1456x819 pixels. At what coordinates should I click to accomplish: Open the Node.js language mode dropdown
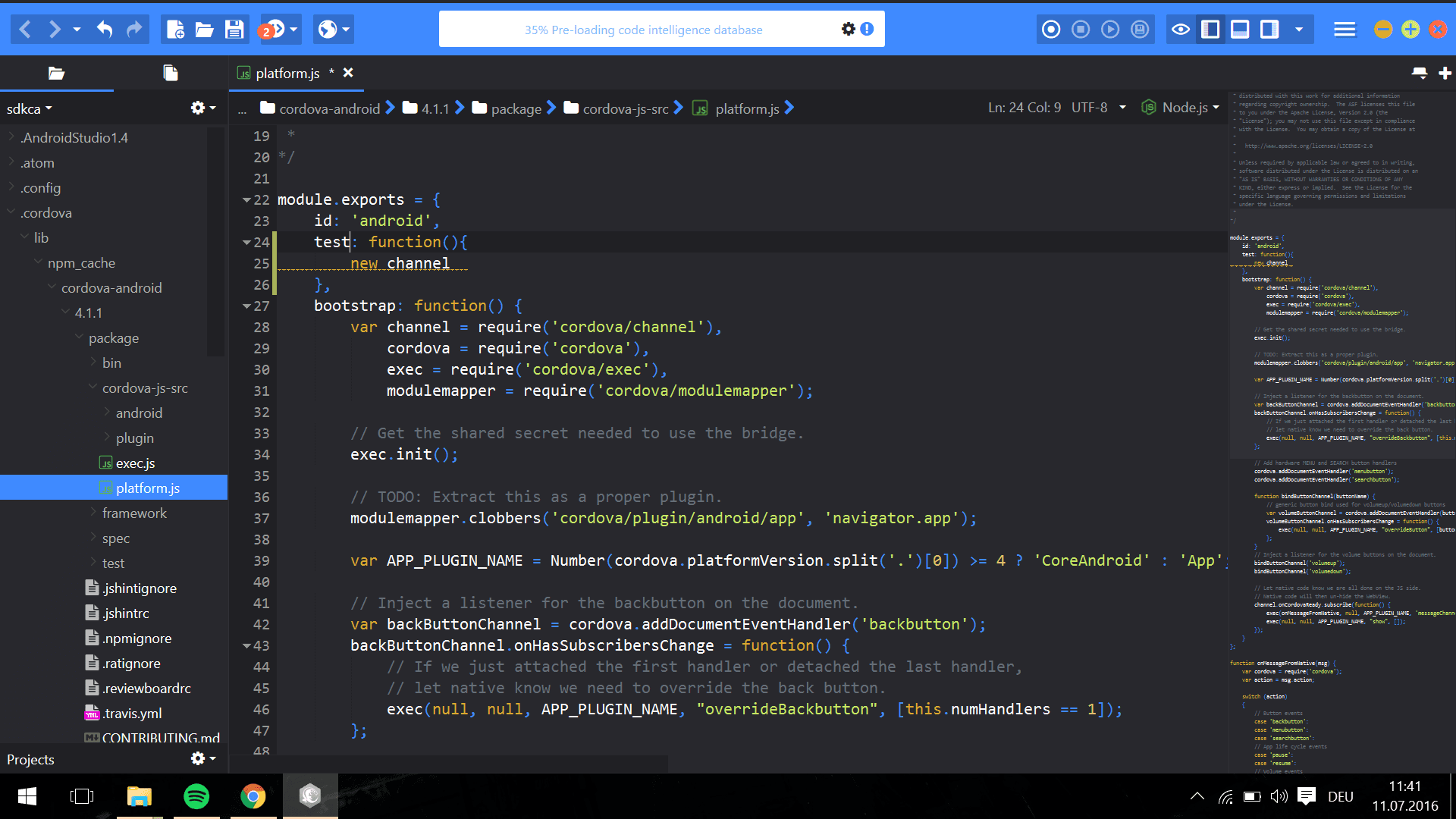click(1184, 108)
